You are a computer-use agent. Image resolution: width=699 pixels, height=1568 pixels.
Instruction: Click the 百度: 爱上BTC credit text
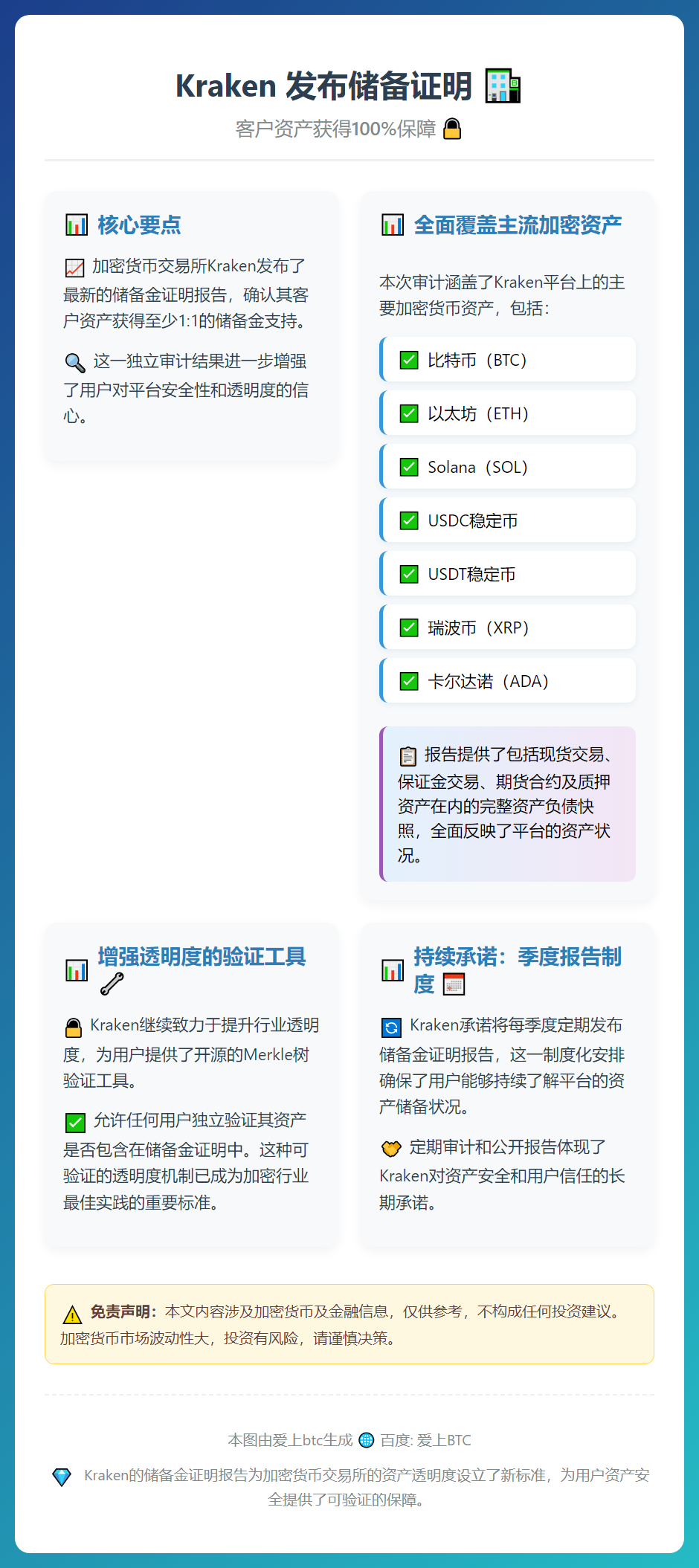click(425, 1440)
